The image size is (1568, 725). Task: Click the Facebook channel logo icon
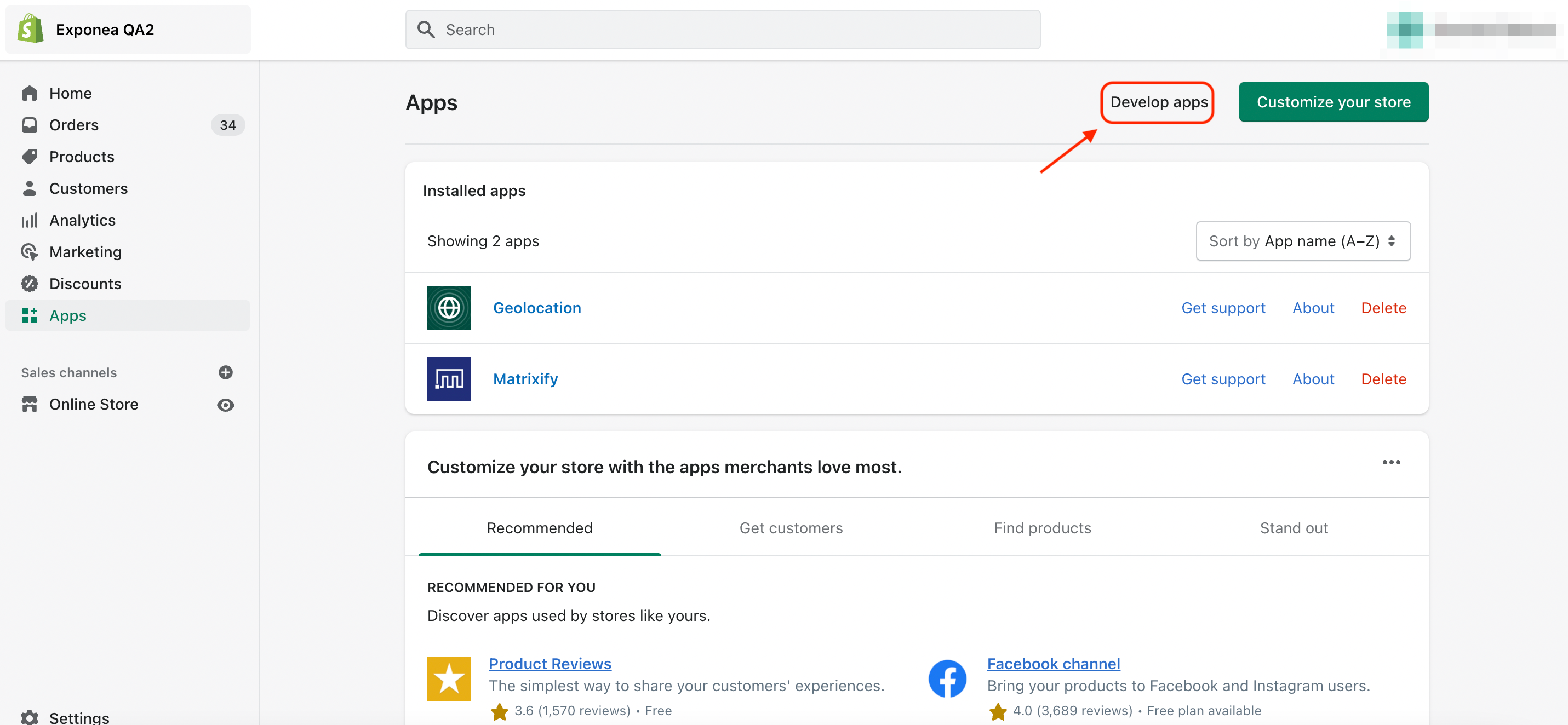(947, 678)
